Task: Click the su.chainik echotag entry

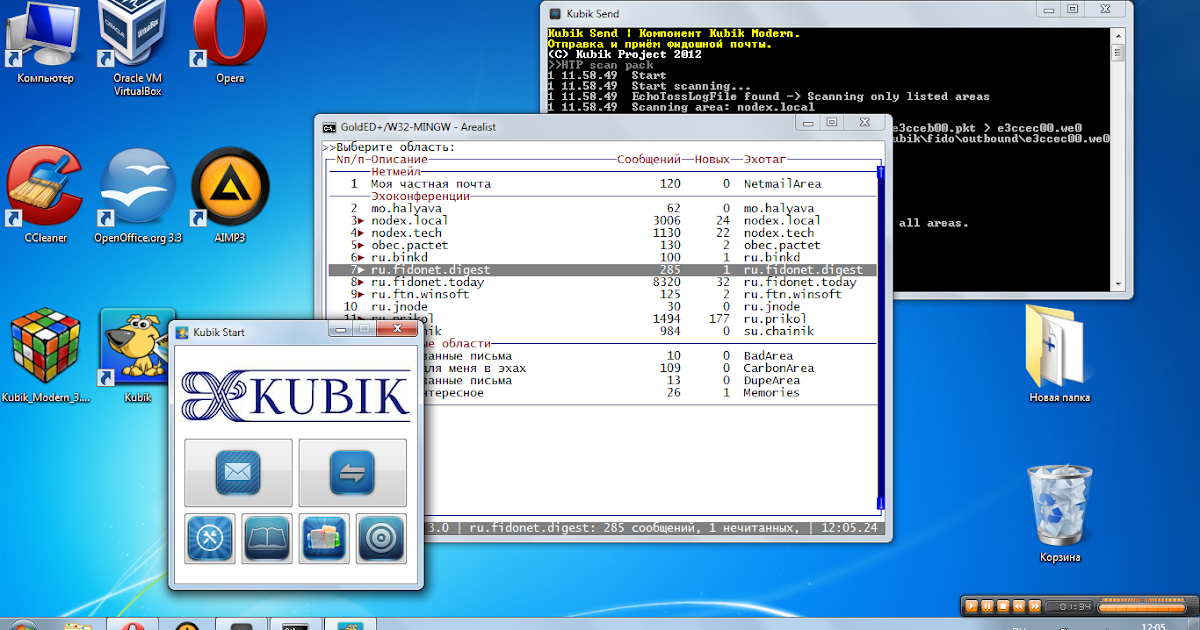Action: pos(779,331)
